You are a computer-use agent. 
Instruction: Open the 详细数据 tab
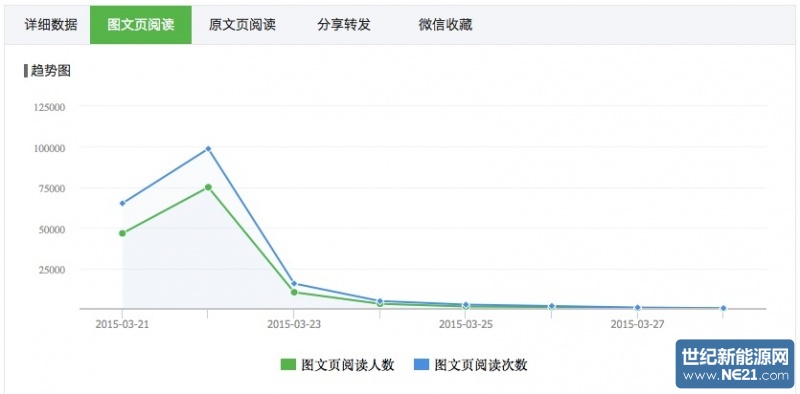51,25
